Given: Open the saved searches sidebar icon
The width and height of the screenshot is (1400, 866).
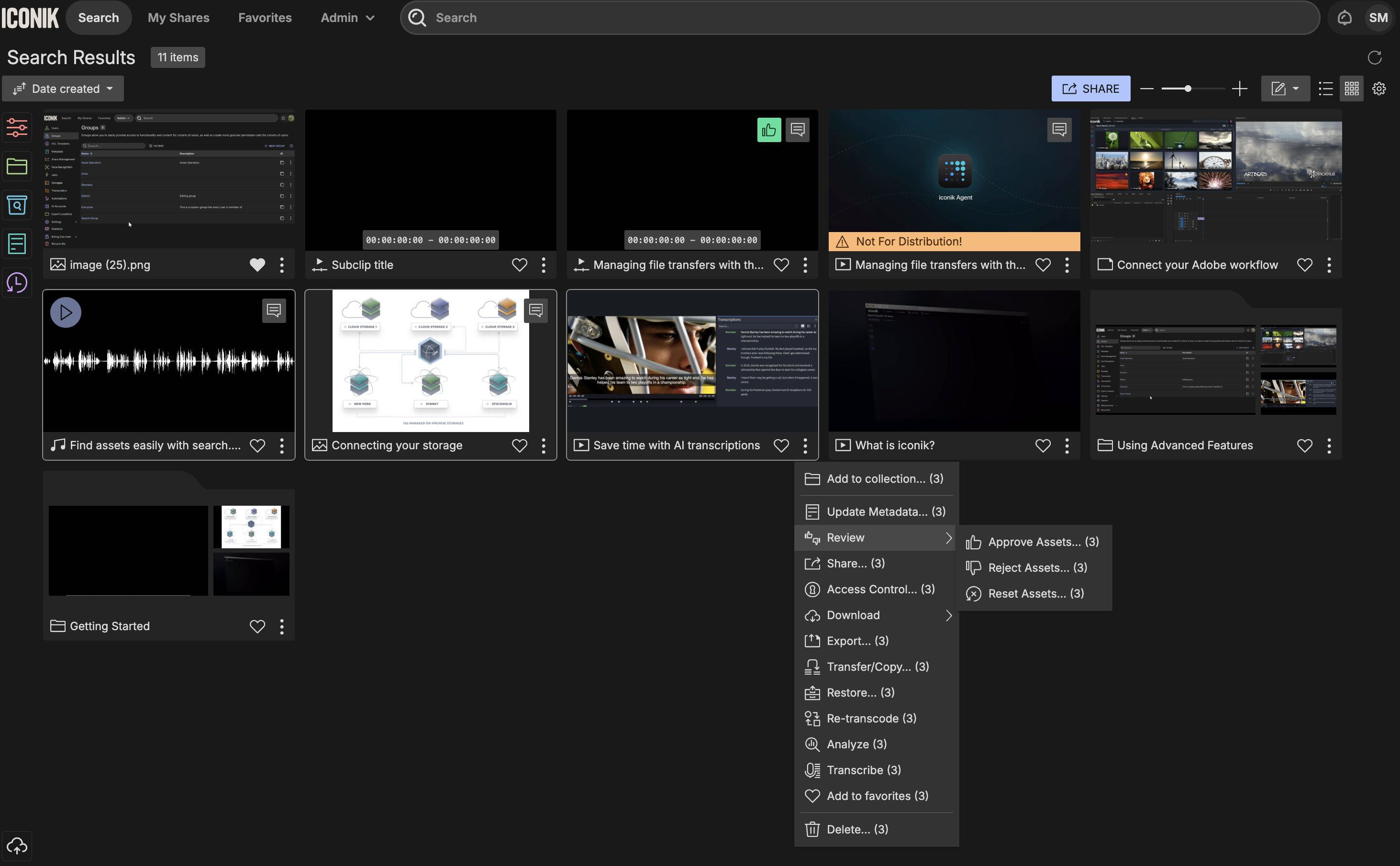Looking at the screenshot, I should click(x=17, y=205).
